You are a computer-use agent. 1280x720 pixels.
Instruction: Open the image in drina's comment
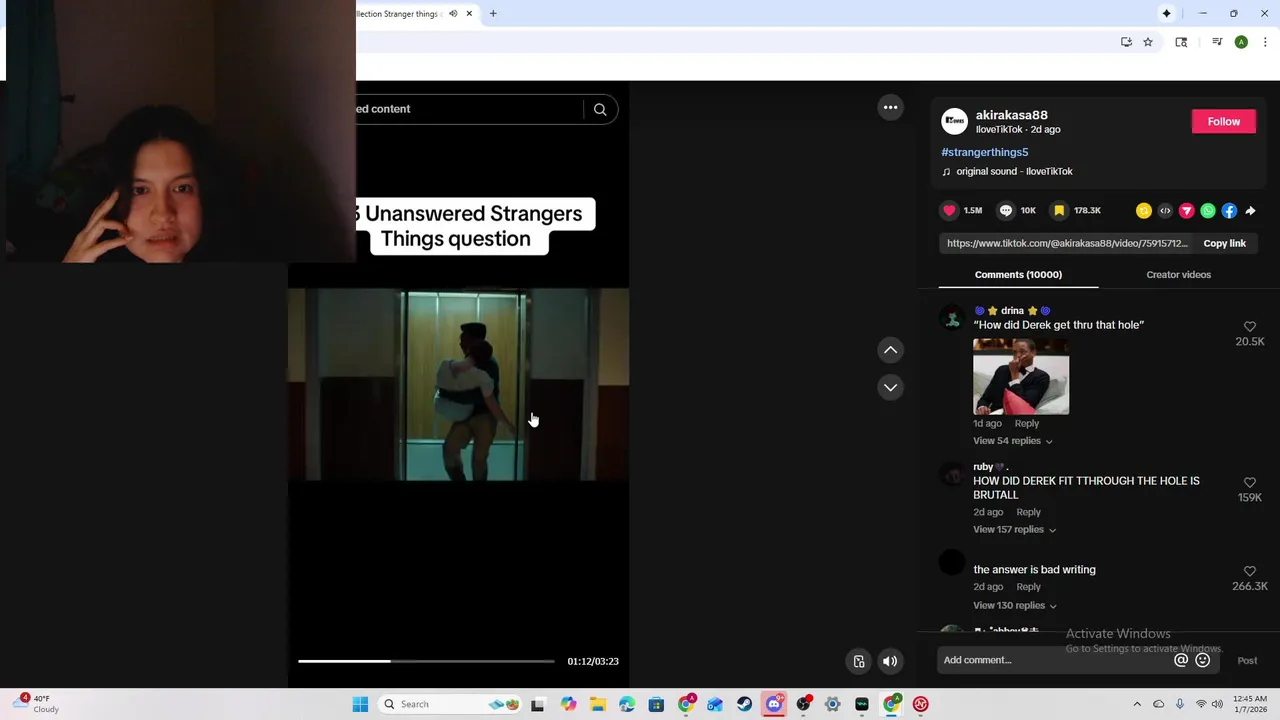pyautogui.click(x=1021, y=376)
